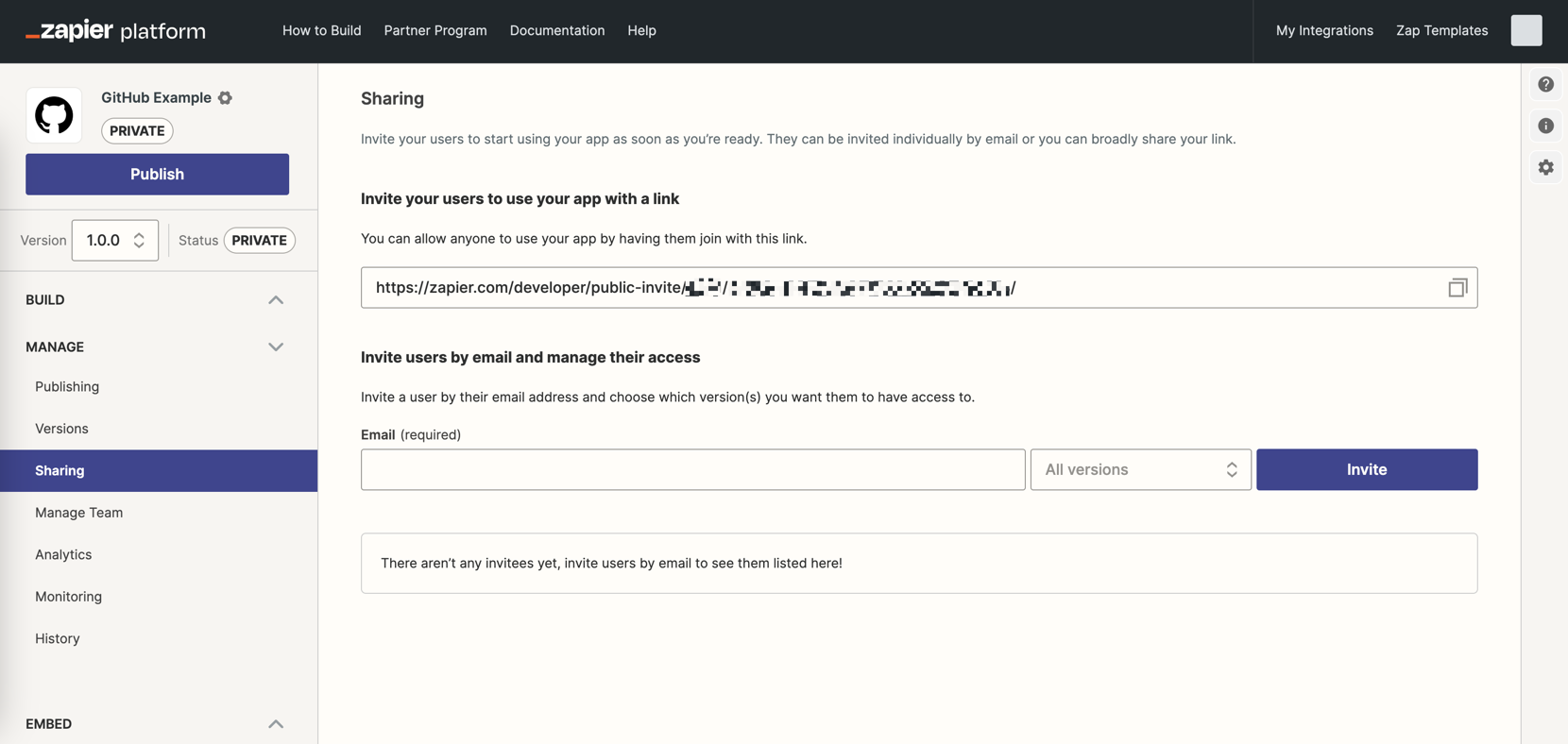Click 'Invite users by email and manage their access' heading

pos(531,357)
